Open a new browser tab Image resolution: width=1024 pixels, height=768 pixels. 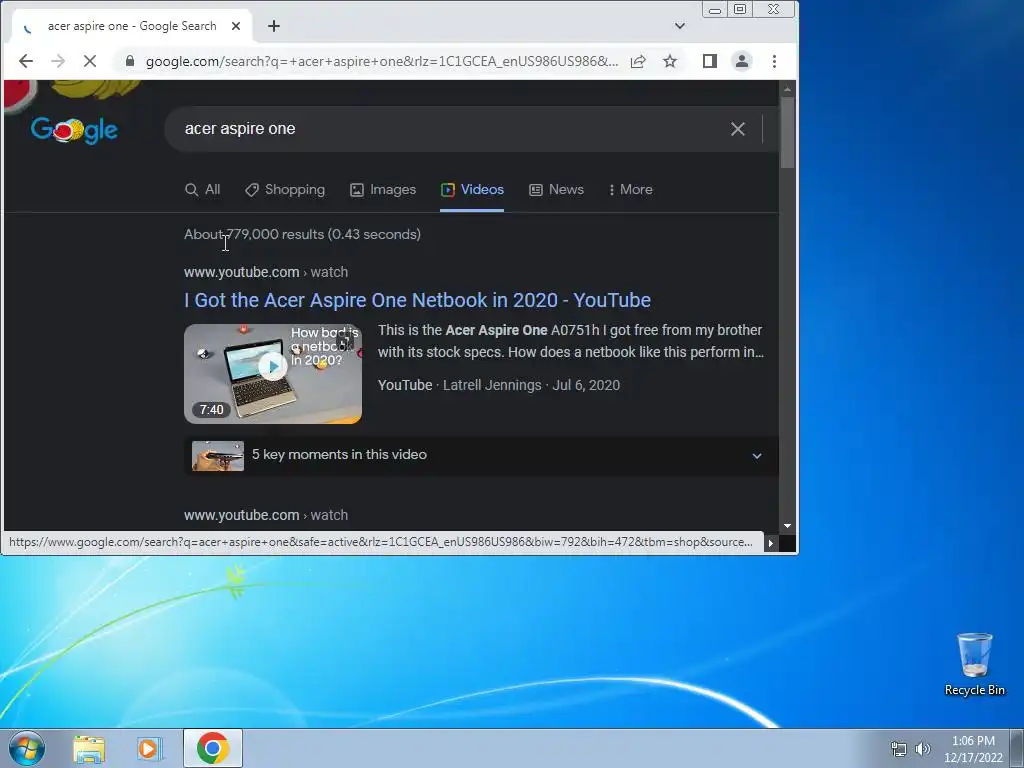tap(274, 26)
